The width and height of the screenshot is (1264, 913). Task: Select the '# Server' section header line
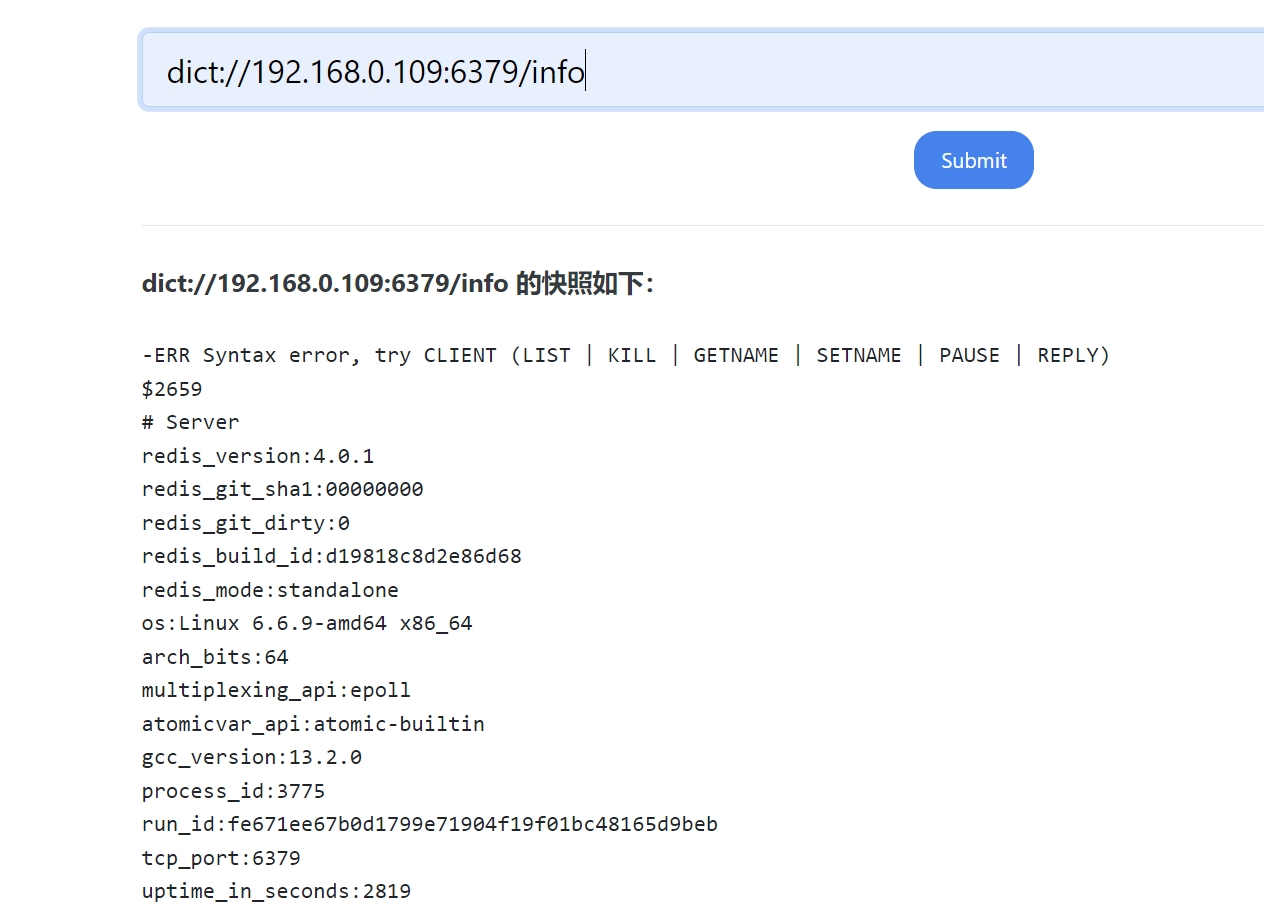click(190, 422)
